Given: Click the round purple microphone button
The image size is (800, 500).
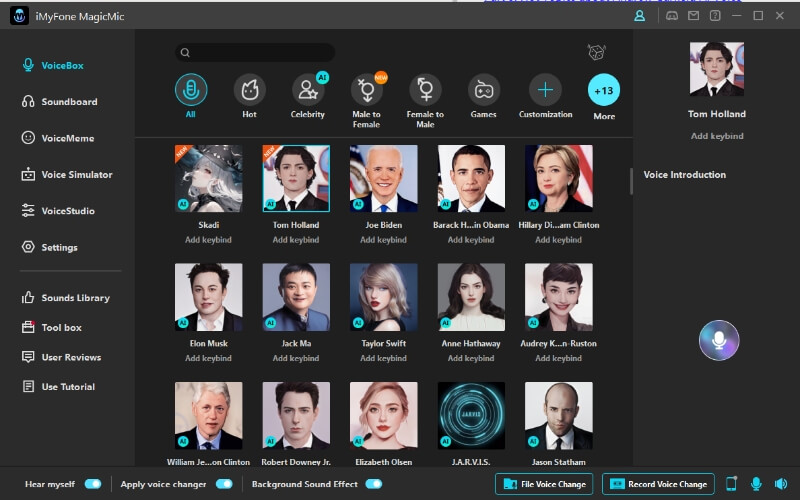Looking at the screenshot, I should point(719,340).
